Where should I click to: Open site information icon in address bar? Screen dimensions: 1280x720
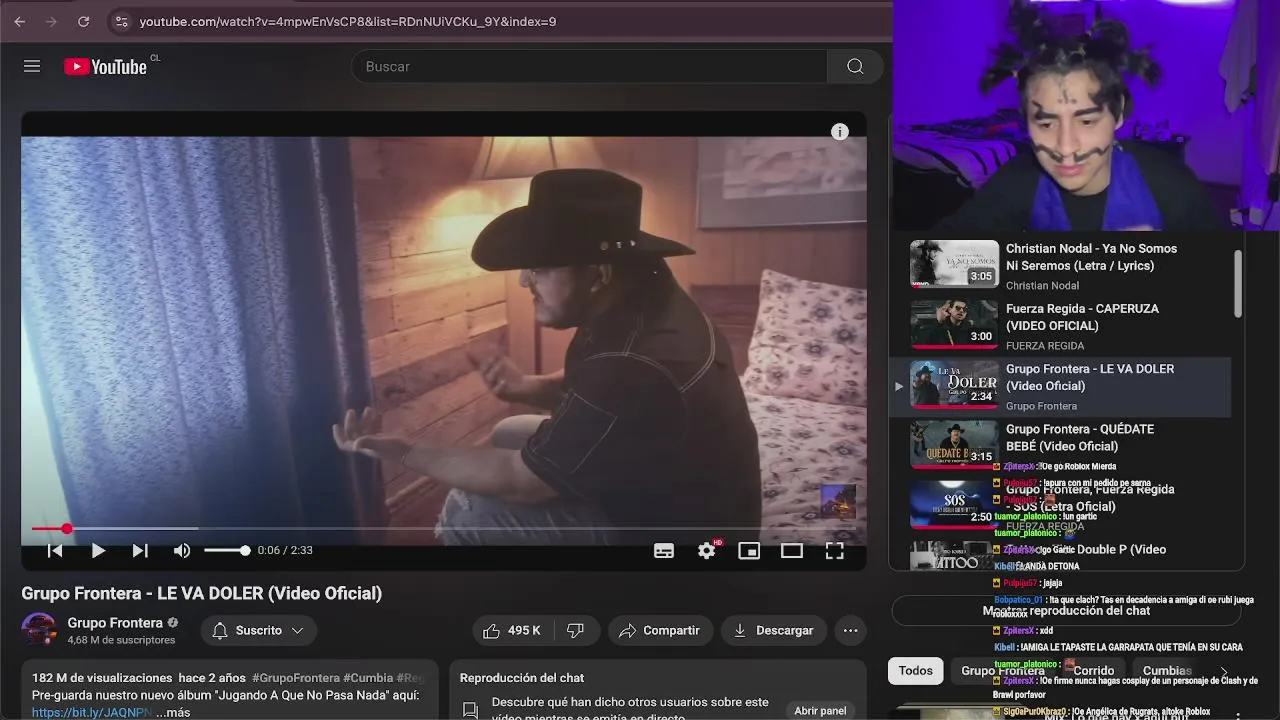[x=121, y=21]
